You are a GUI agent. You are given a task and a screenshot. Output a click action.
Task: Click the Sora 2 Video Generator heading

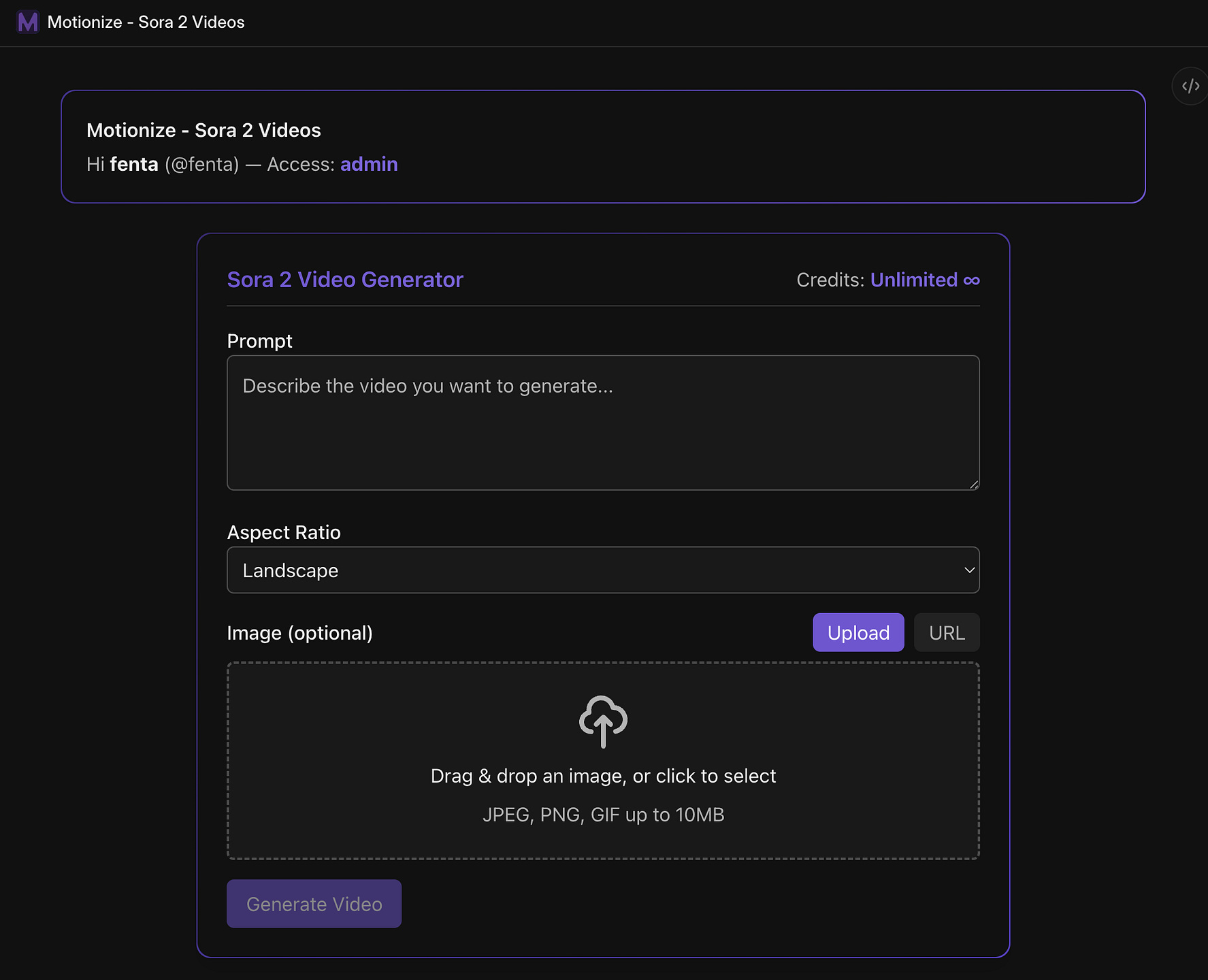(345, 280)
